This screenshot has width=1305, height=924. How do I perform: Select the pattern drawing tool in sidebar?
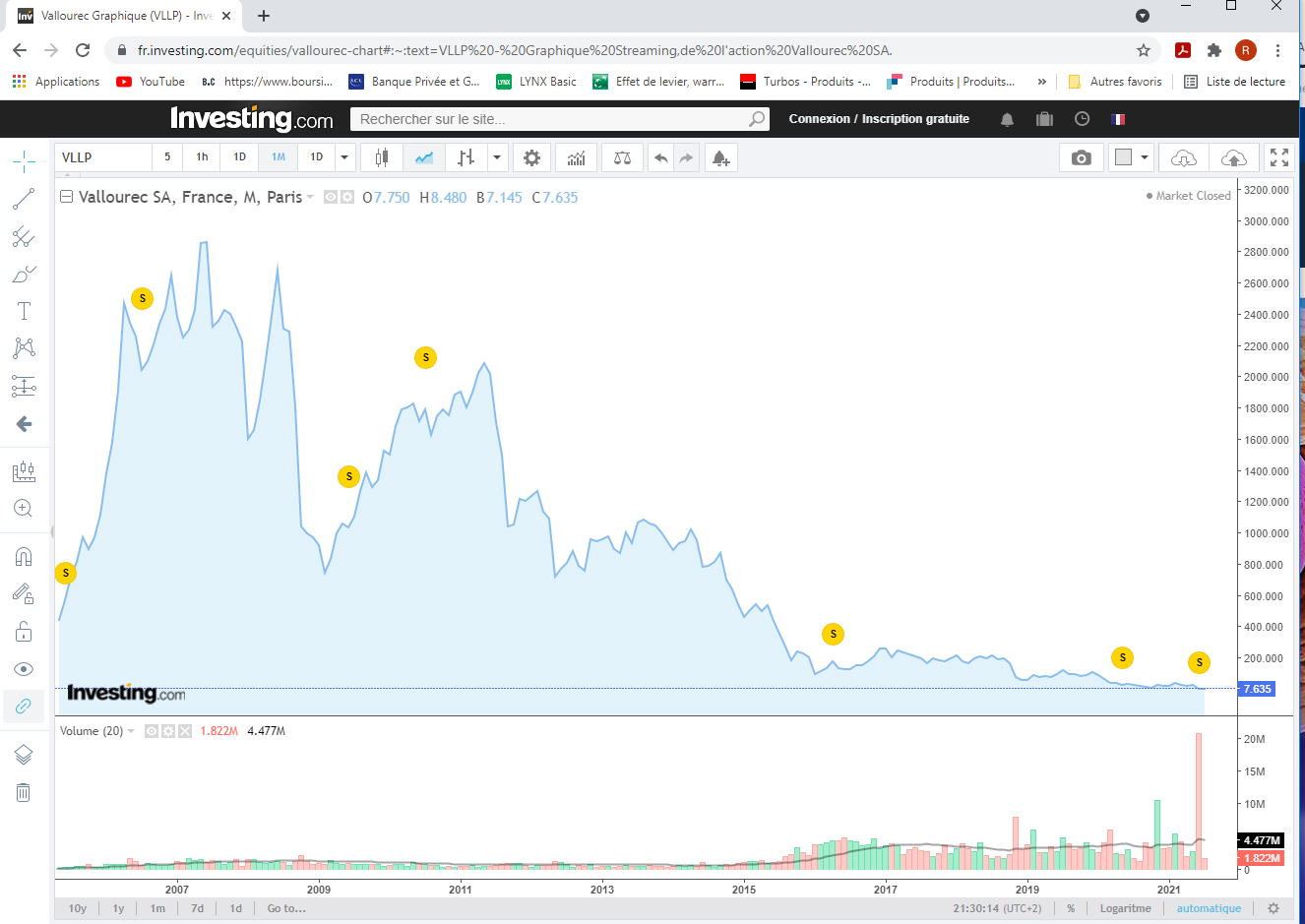[24, 348]
